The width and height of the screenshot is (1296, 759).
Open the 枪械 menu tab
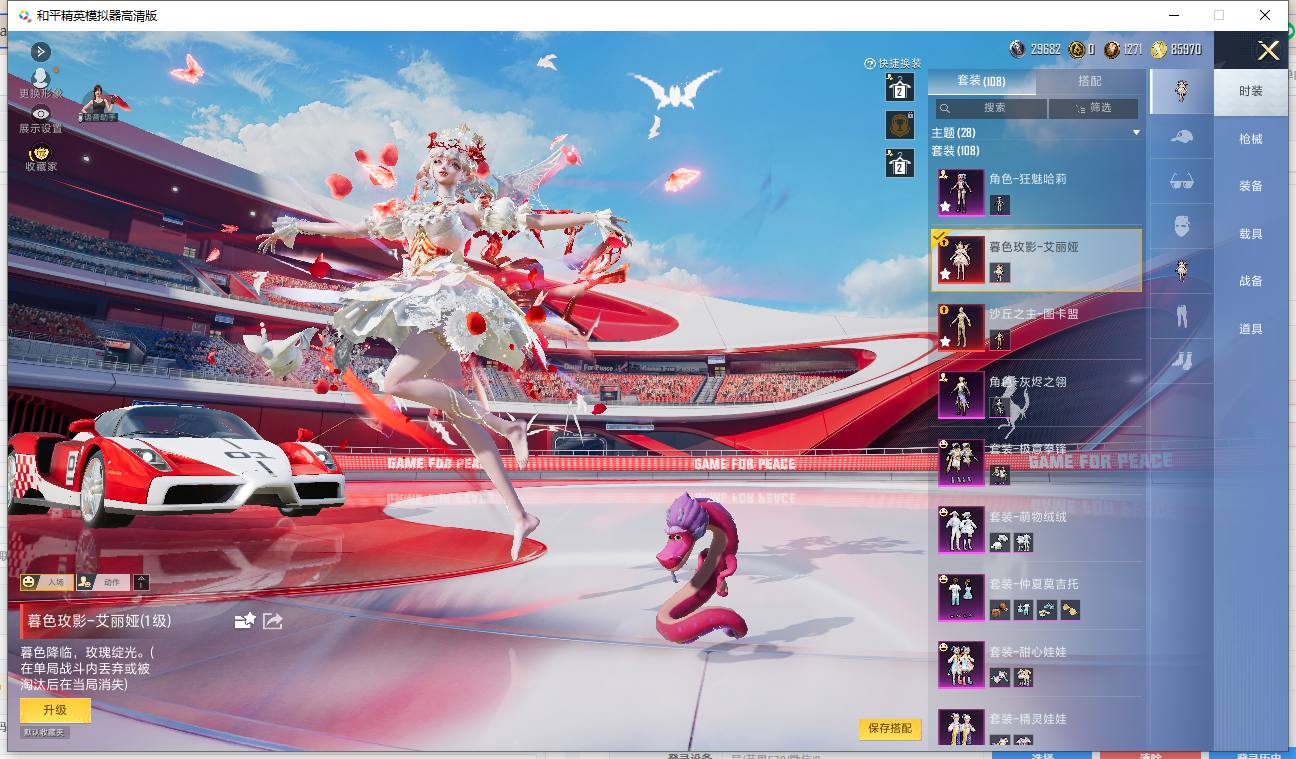(x=1251, y=139)
